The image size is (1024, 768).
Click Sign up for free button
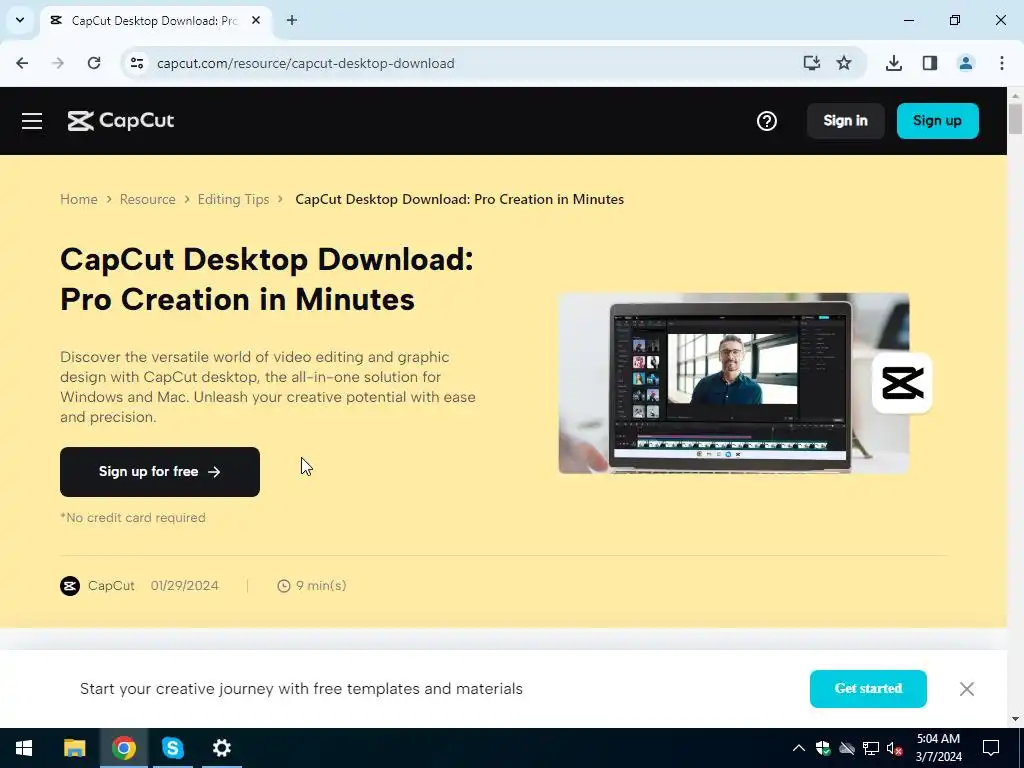coord(160,472)
